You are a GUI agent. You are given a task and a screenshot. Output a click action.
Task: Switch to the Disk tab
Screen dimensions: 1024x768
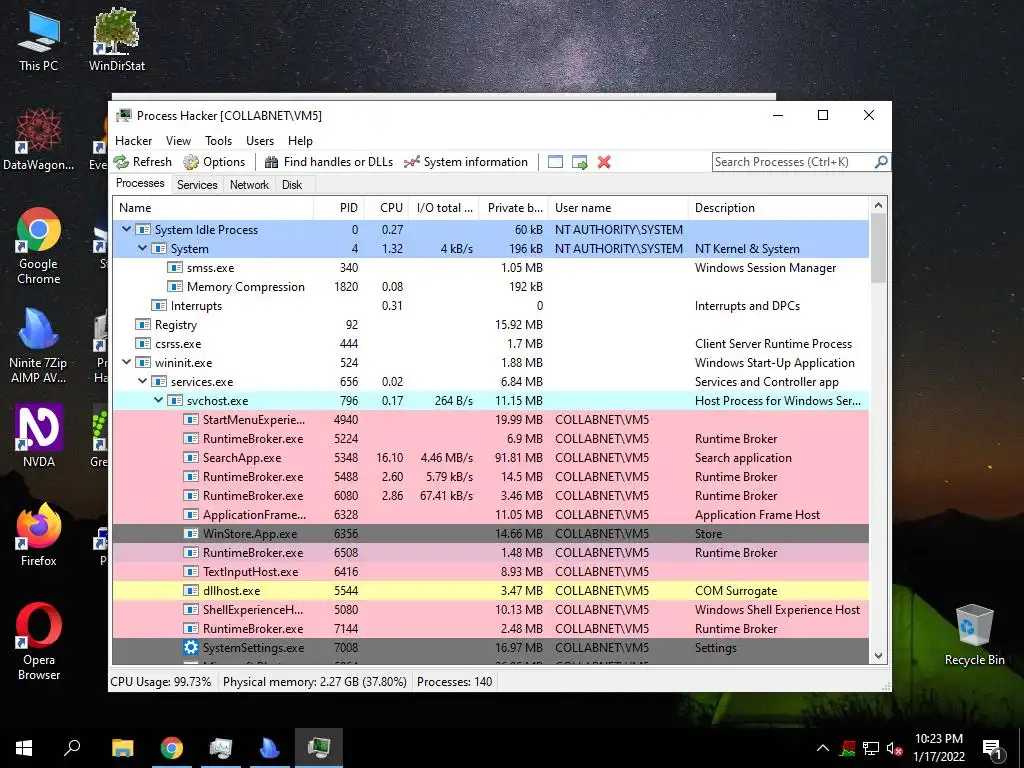point(292,185)
